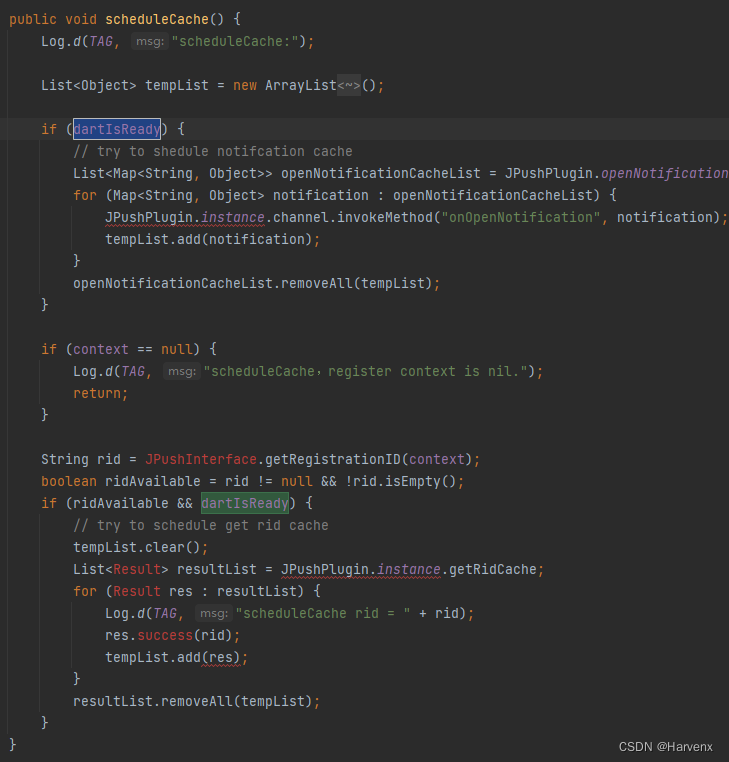Click the selected dartIsReady in the first if statement
Viewport: 729px width, 762px height.
(x=117, y=129)
